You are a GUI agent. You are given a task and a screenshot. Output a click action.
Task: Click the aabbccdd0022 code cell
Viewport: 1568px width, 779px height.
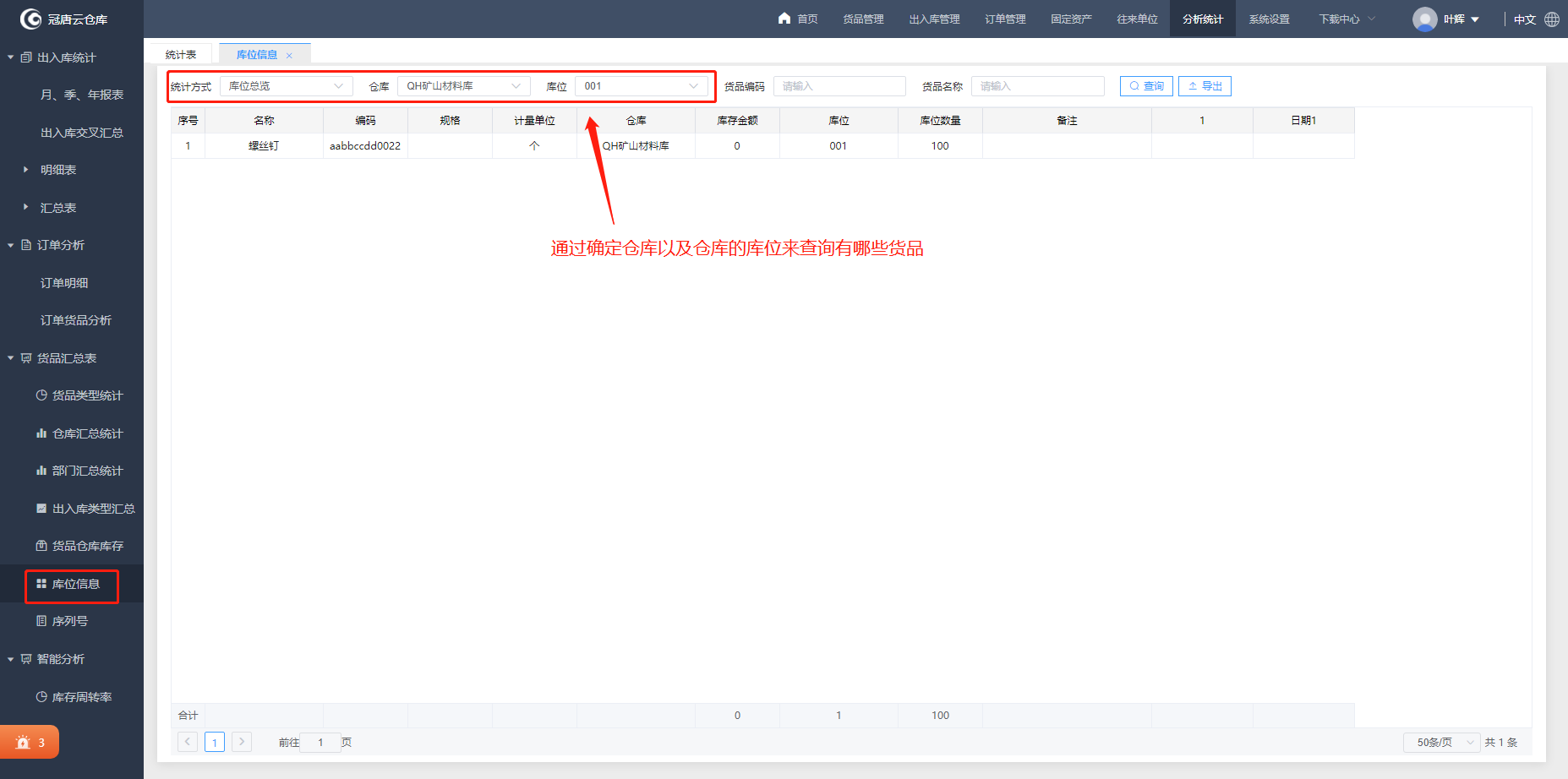click(x=365, y=145)
